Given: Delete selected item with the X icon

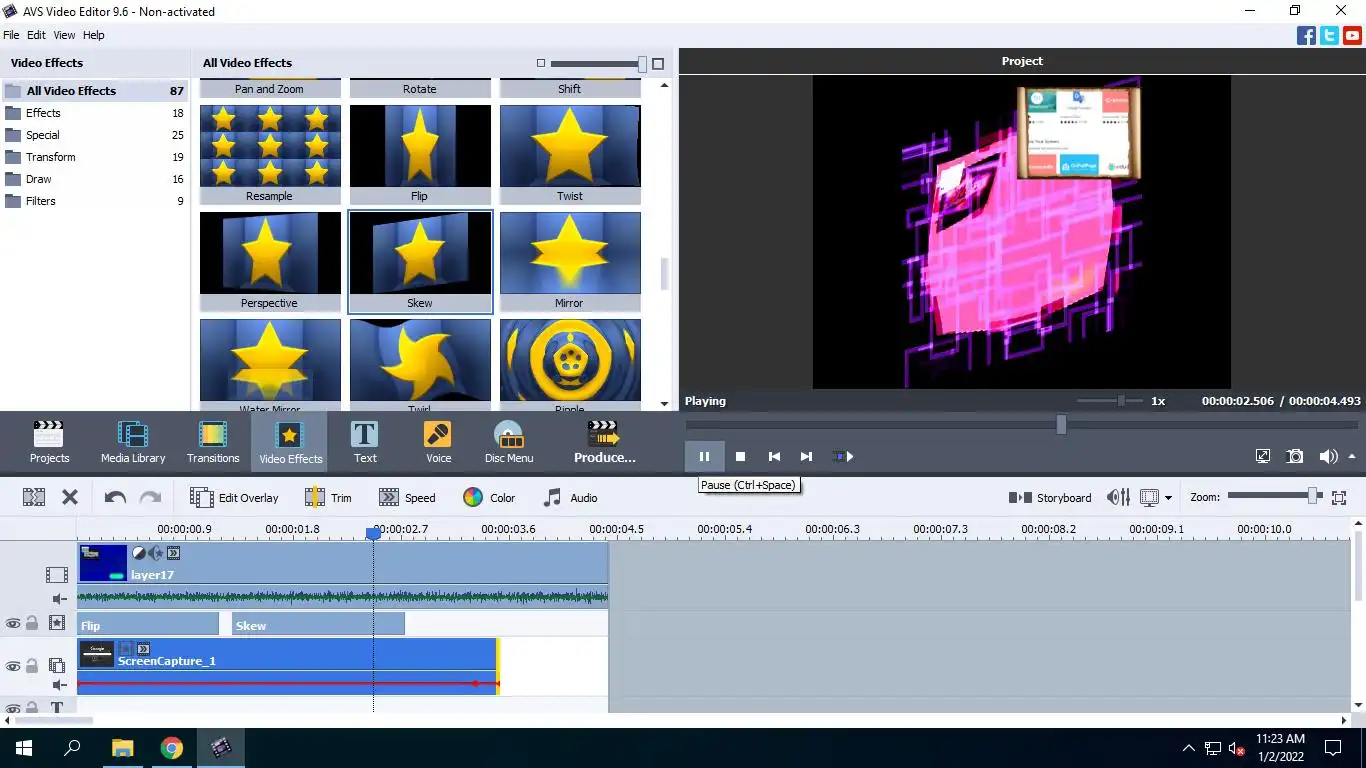Looking at the screenshot, I should 70,497.
